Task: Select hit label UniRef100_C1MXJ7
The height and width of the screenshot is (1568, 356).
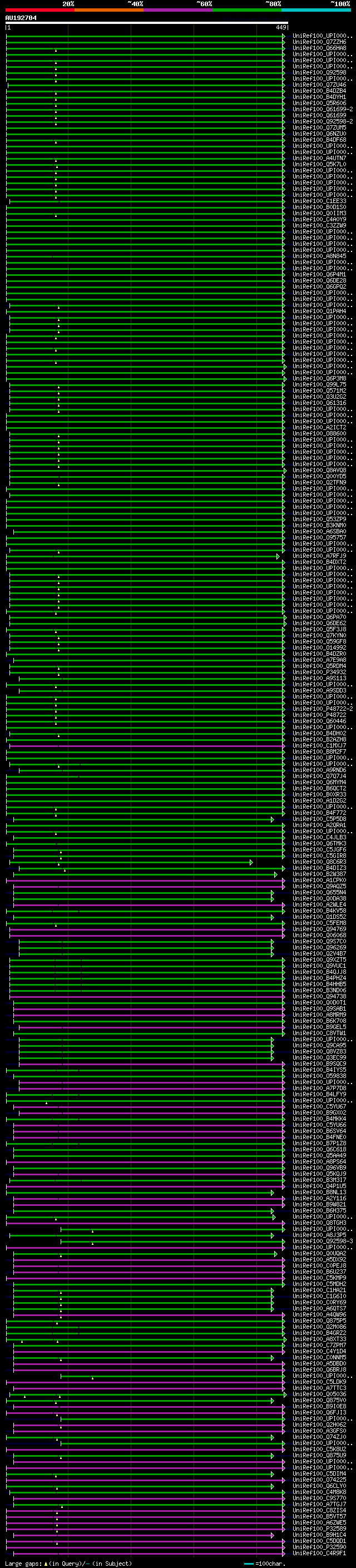Action: 319,746
